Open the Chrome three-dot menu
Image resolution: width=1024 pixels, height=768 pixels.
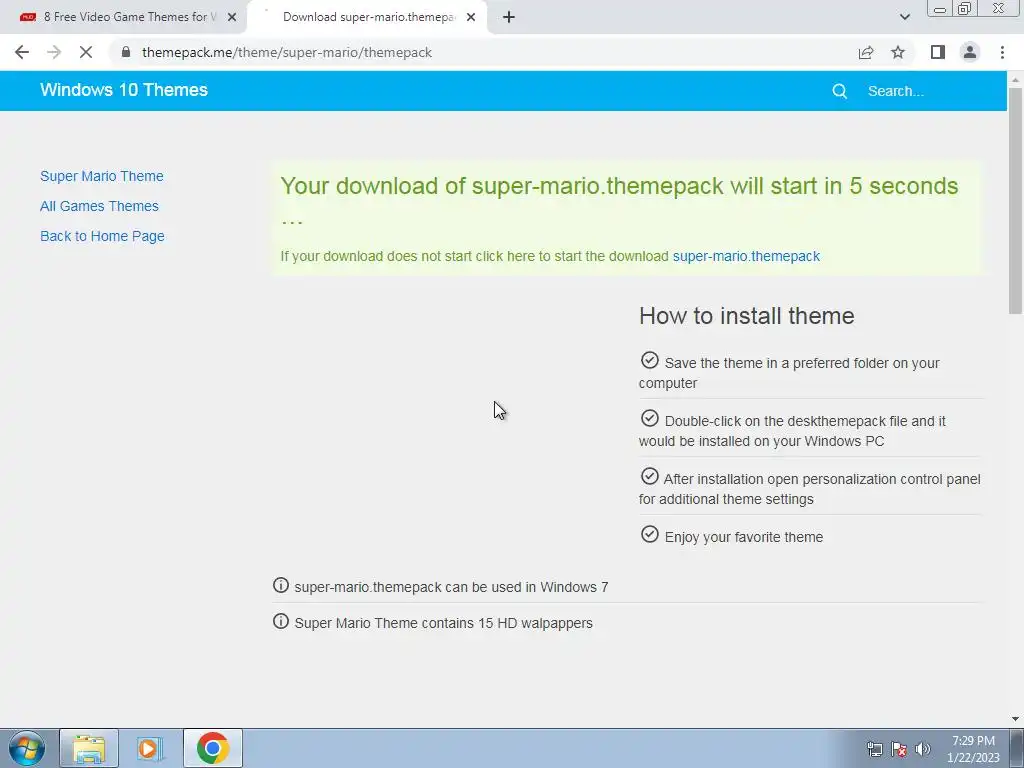pyautogui.click(x=1002, y=52)
